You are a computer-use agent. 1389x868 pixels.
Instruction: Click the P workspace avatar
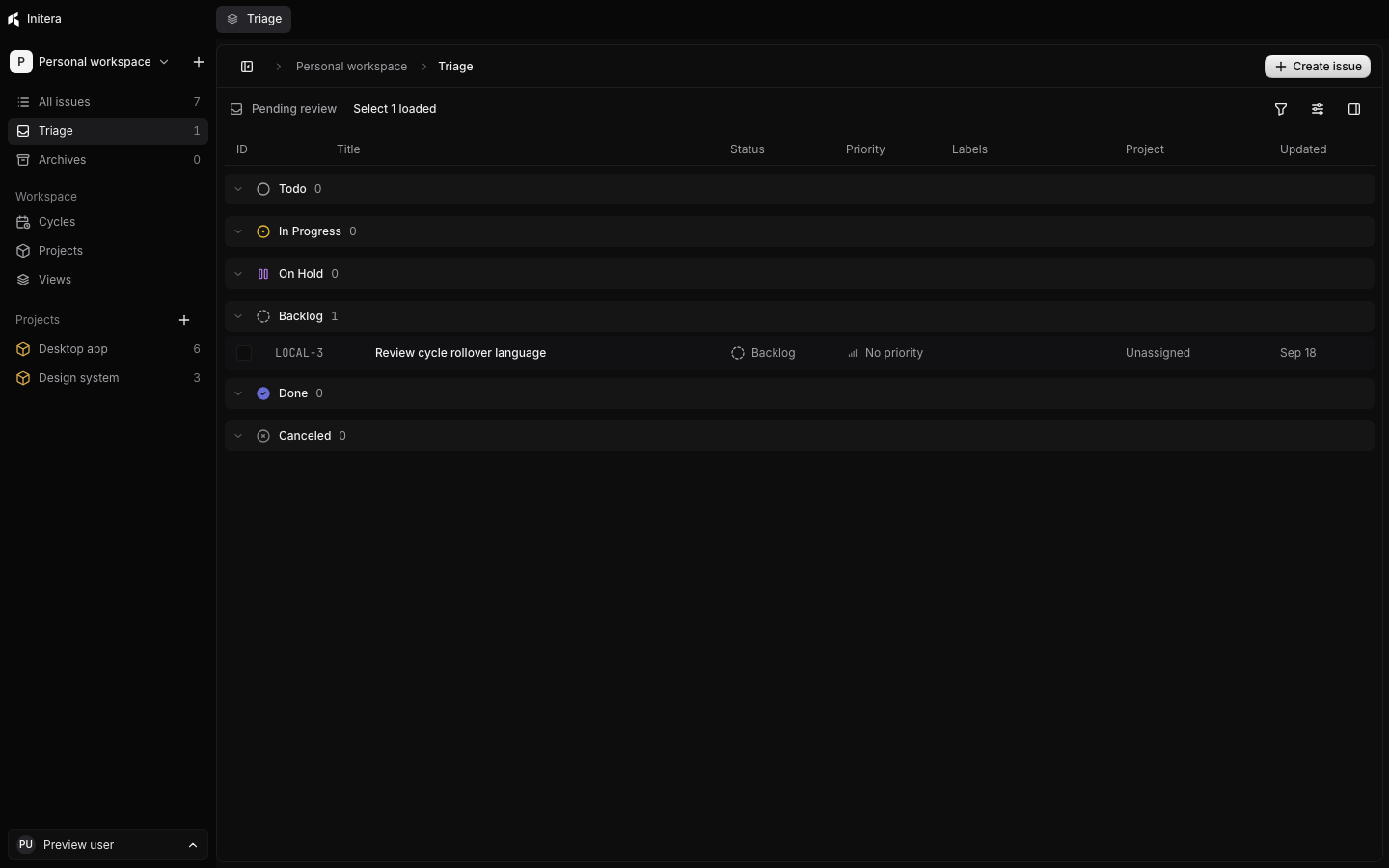[x=21, y=62]
